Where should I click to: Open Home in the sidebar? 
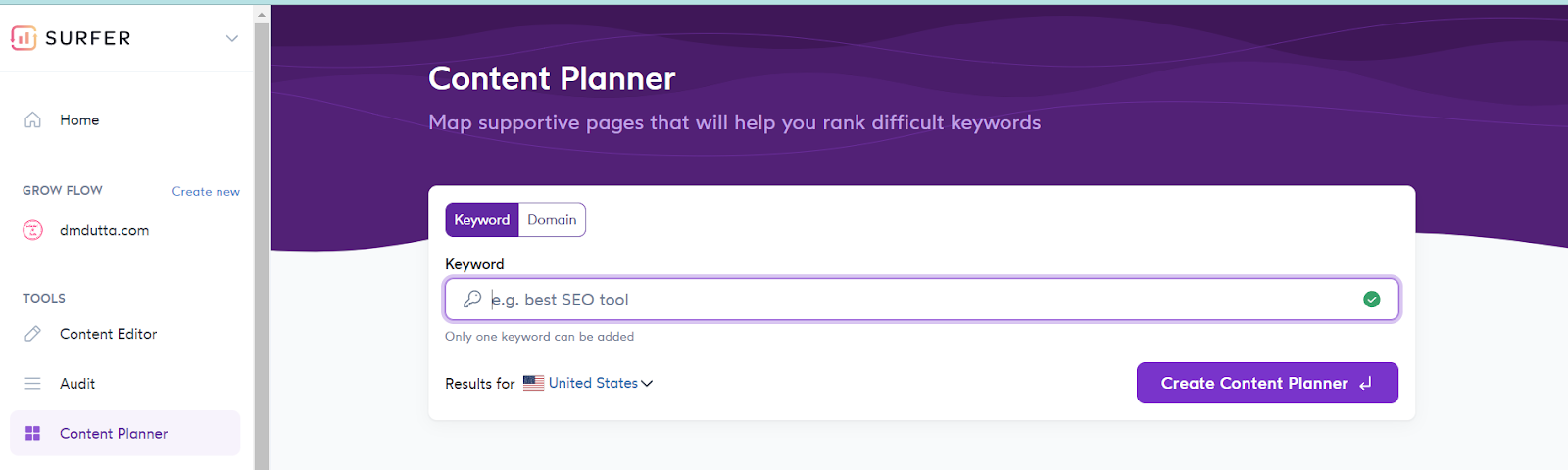(79, 120)
